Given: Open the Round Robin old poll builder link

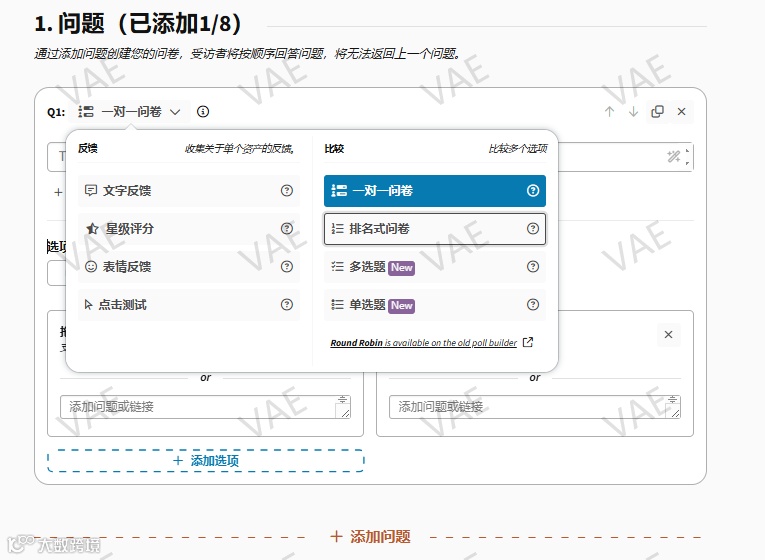Looking at the screenshot, I should tap(423, 343).
